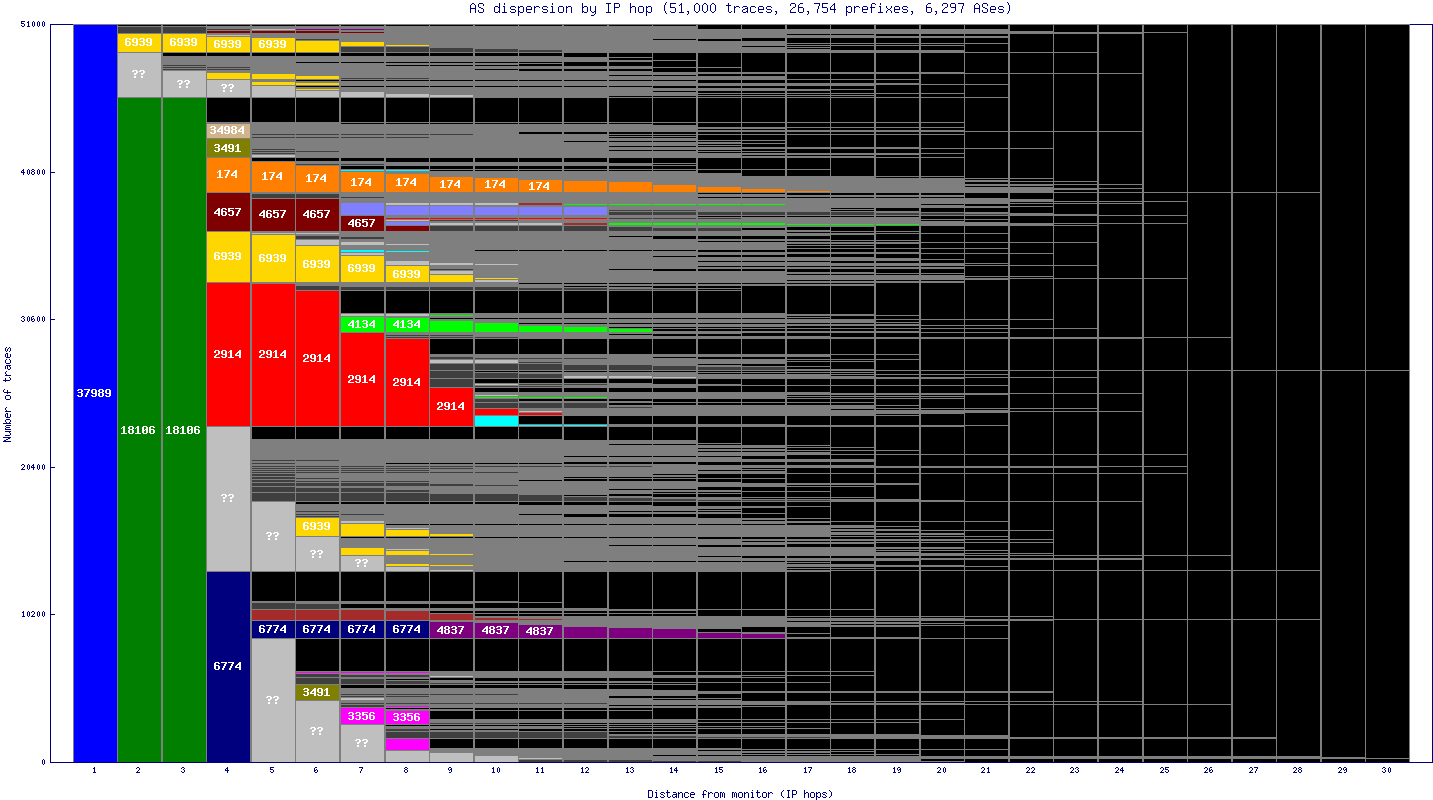Click the red 2914 block at hop 5
Viewport: 1433px width, 800px height.
(273, 354)
